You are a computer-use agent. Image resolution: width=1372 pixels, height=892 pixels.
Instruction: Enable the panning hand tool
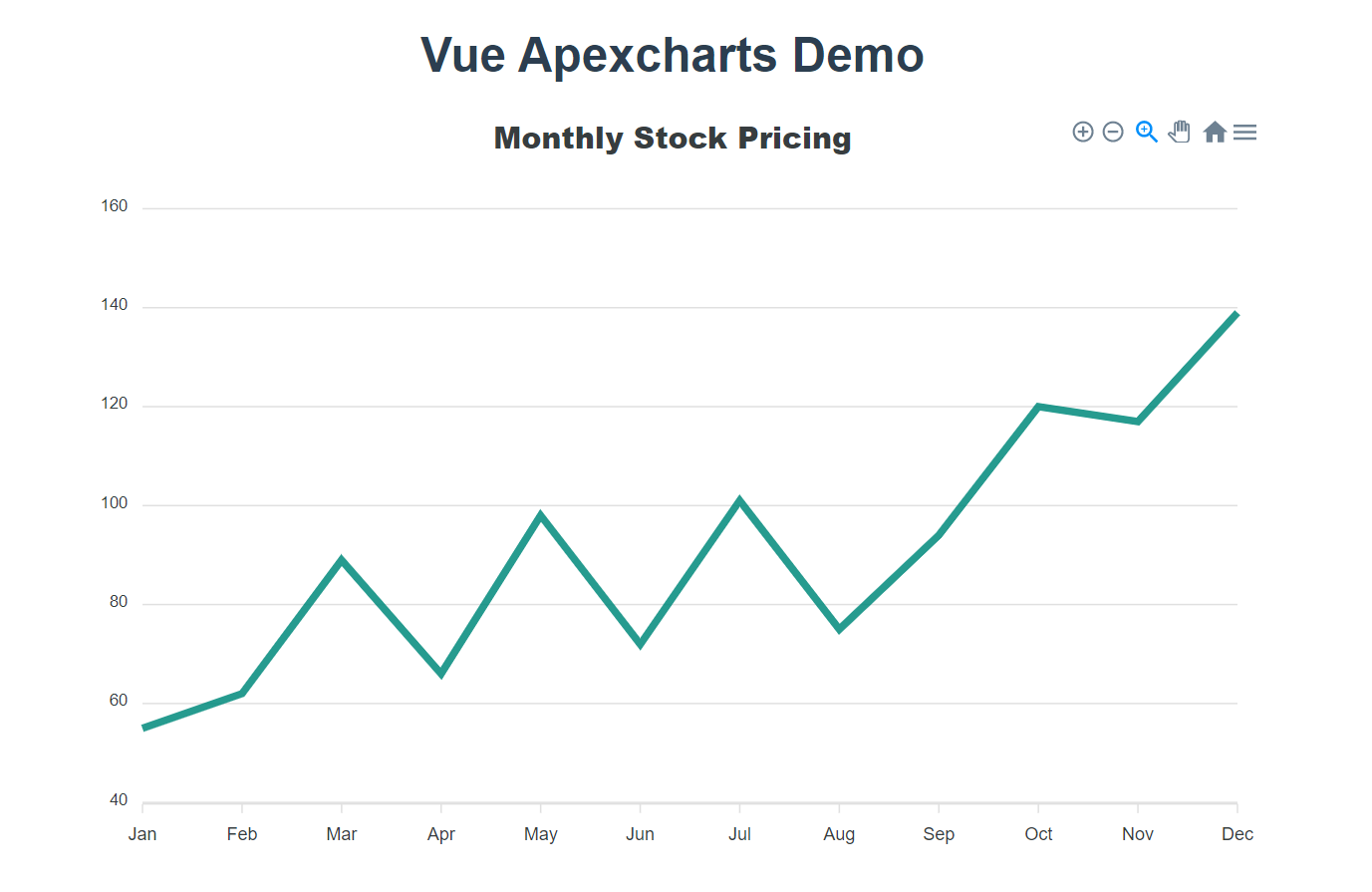tap(1180, 132)
